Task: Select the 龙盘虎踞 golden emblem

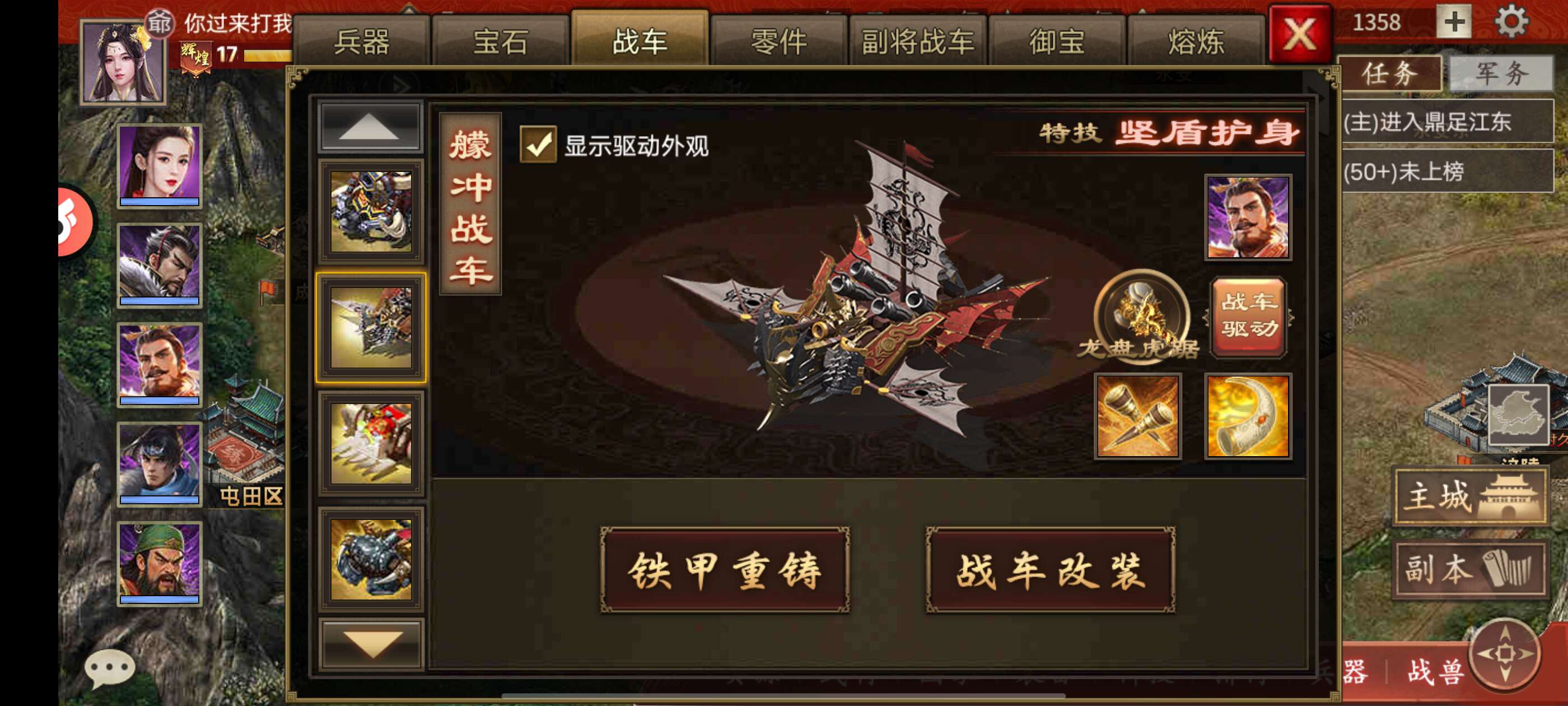Action: pos(1141,317)
